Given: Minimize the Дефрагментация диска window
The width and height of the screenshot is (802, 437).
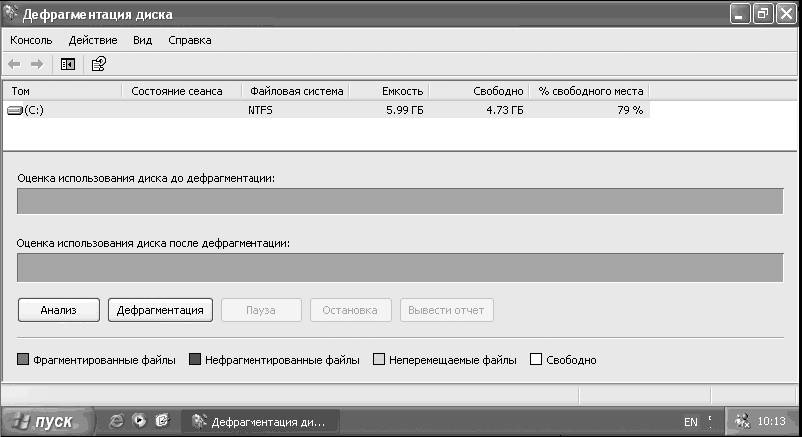Looking at the screenshot, I should [740, 13].
